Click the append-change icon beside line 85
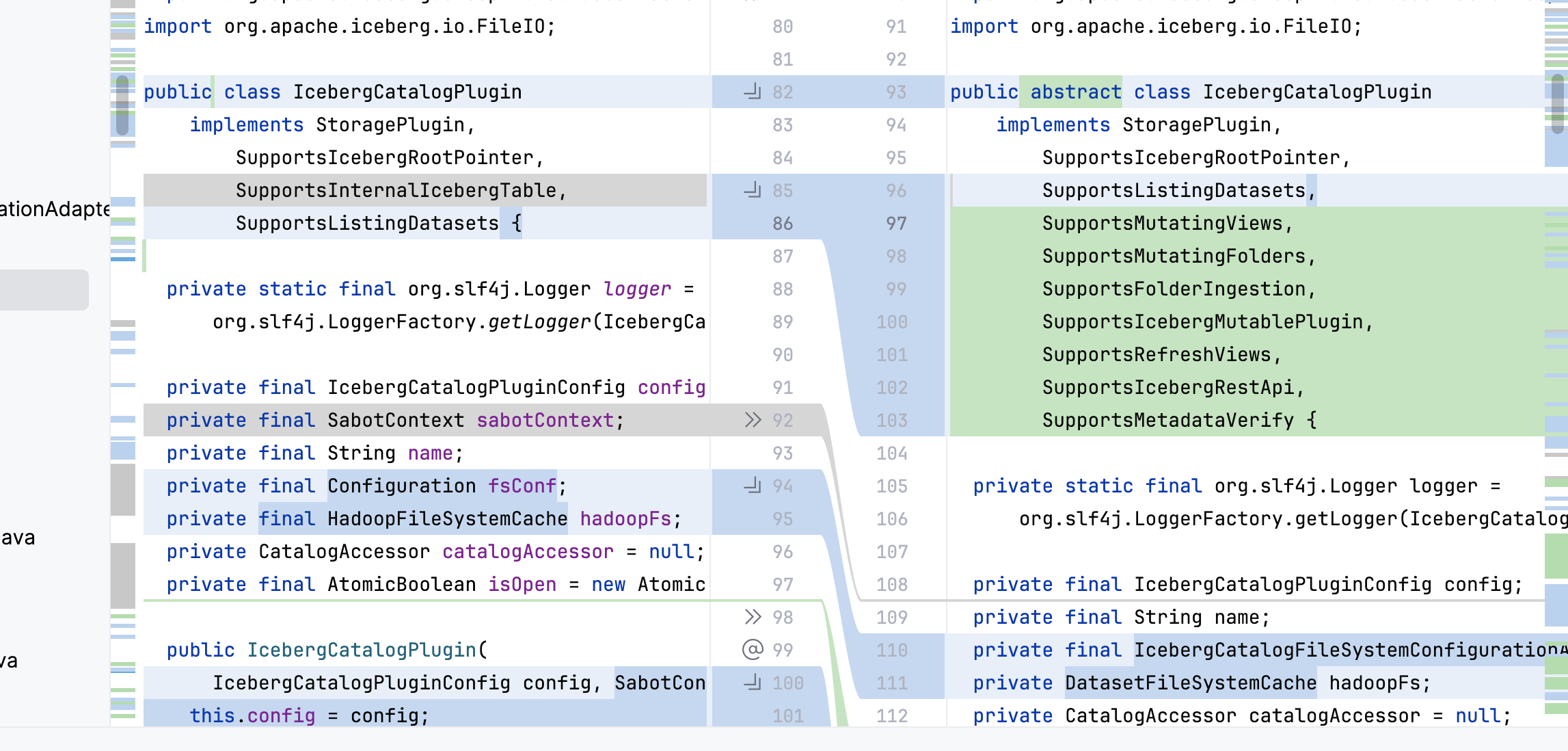The width and height of the screenshot is (1568, 751). tap(752, 190)
